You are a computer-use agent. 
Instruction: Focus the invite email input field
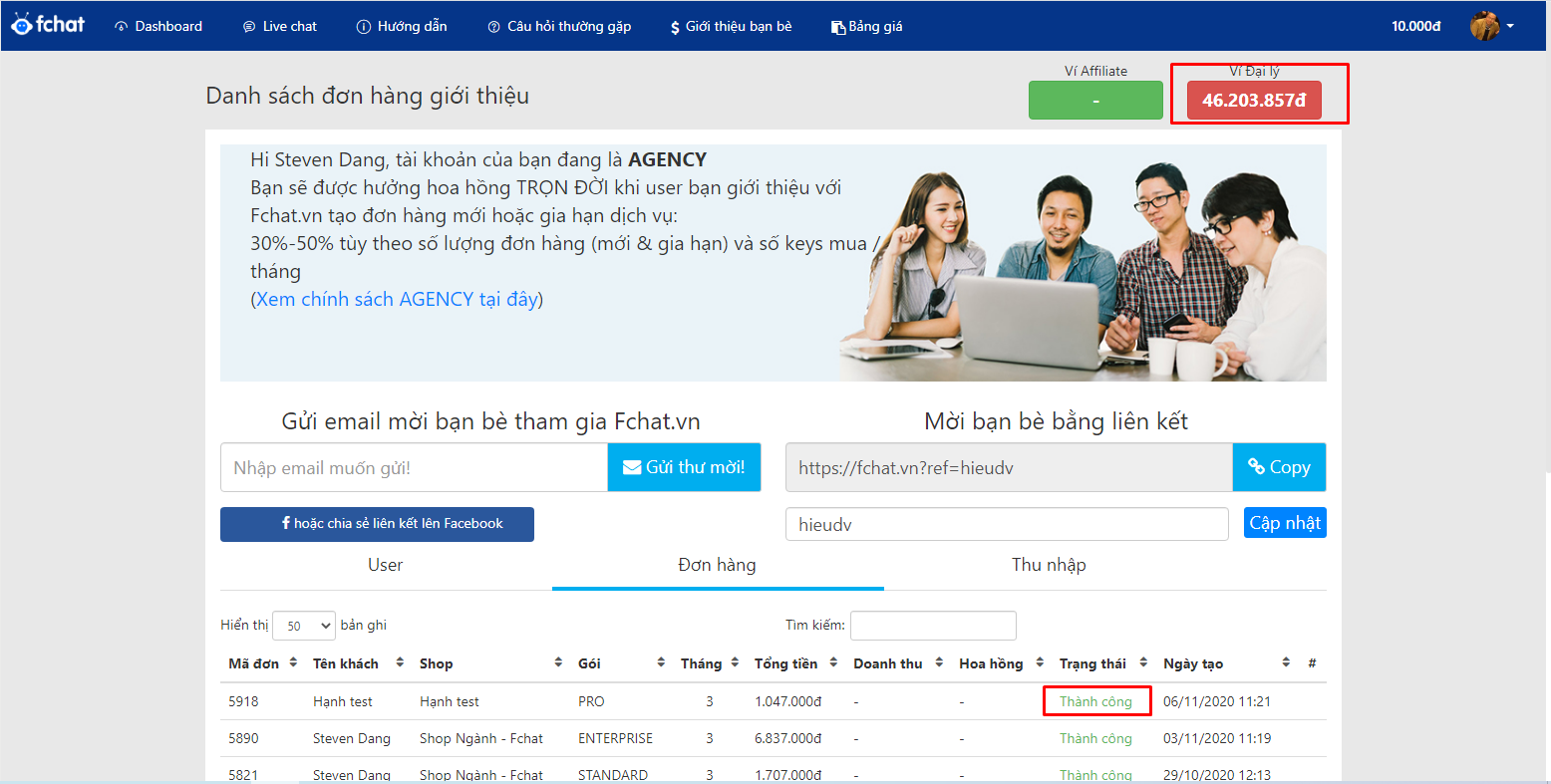click(414, 467)
